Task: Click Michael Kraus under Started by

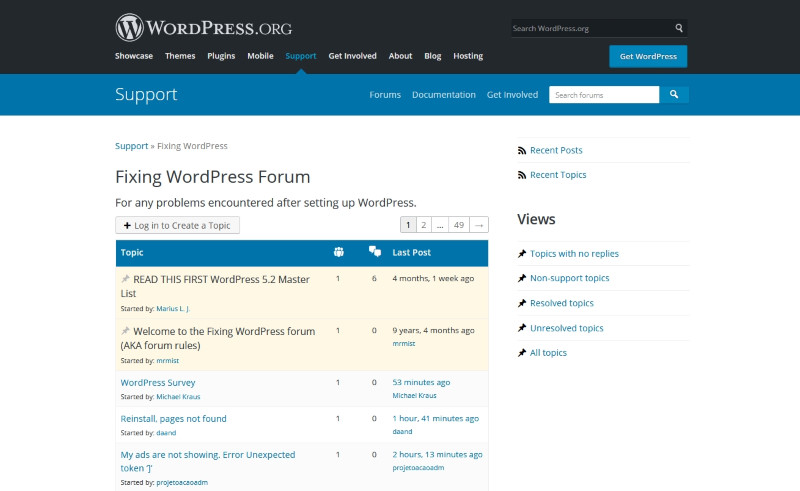Action: click(x=178, y=397)
